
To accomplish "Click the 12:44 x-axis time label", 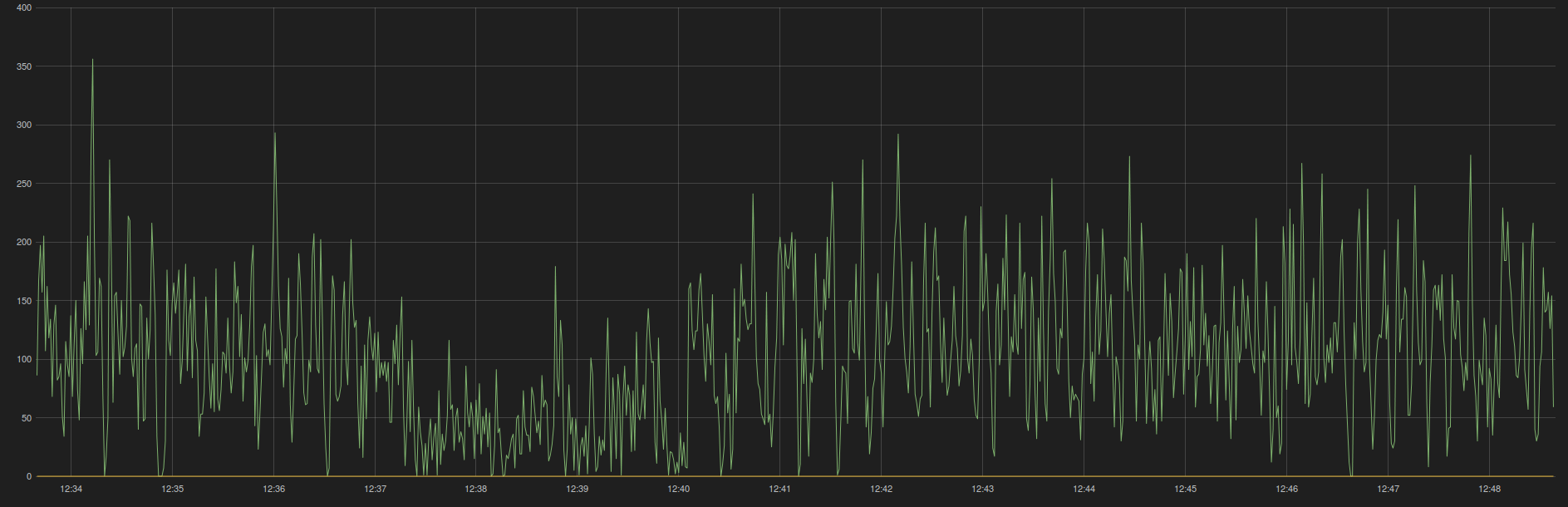I will coord(1084,489).
